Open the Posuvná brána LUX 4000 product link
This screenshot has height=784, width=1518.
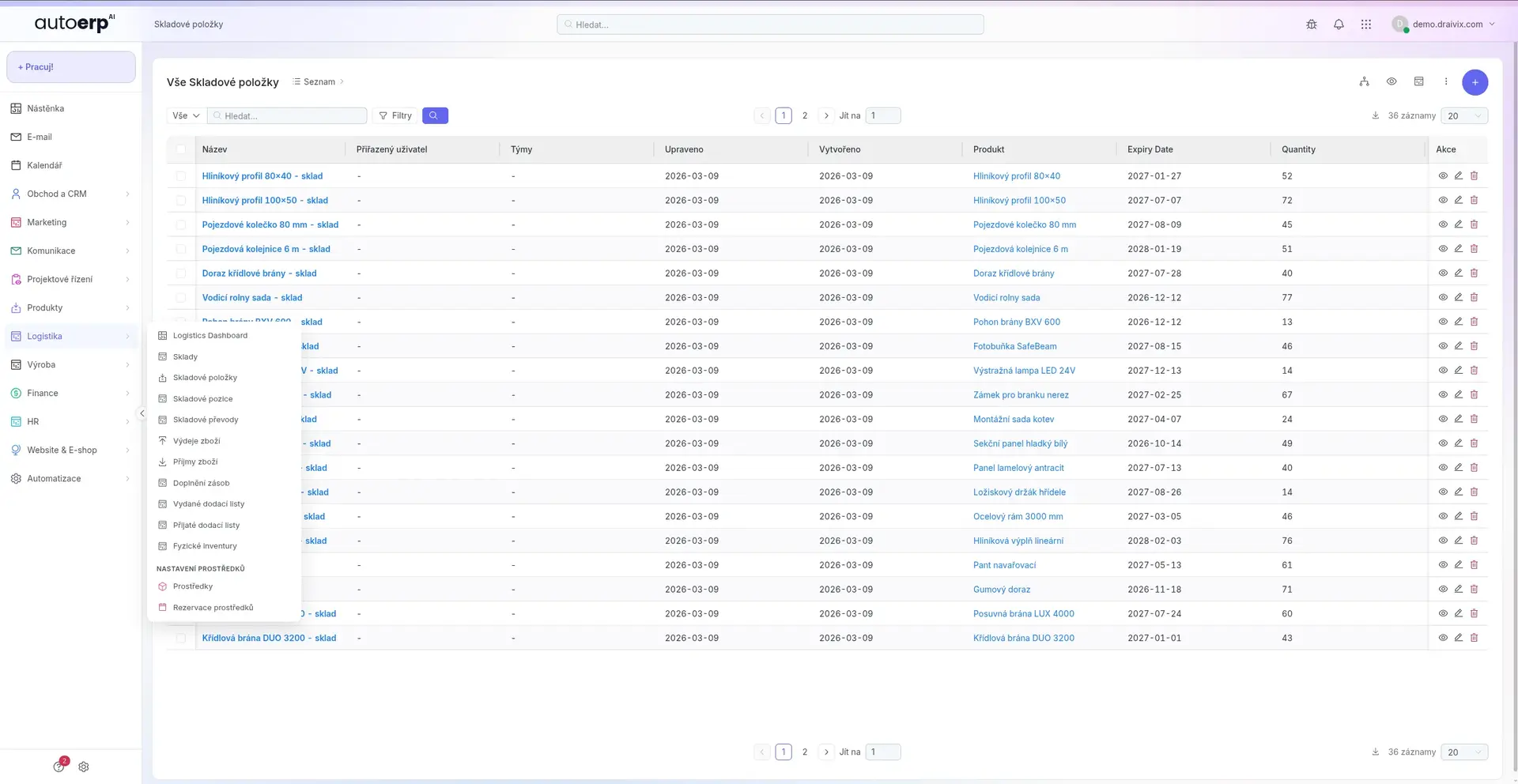(x=1023, y=614)
